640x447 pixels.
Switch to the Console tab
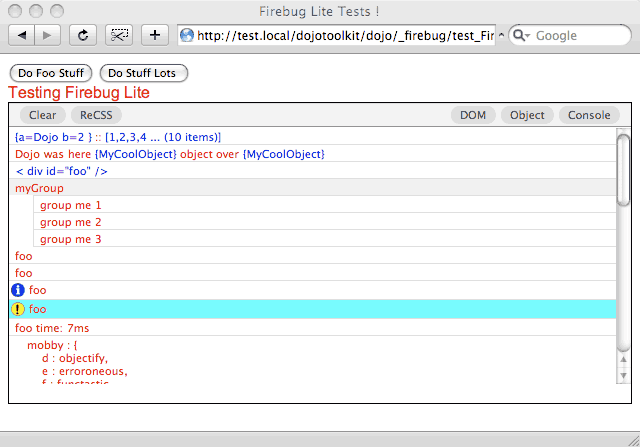tap(589, 115)
